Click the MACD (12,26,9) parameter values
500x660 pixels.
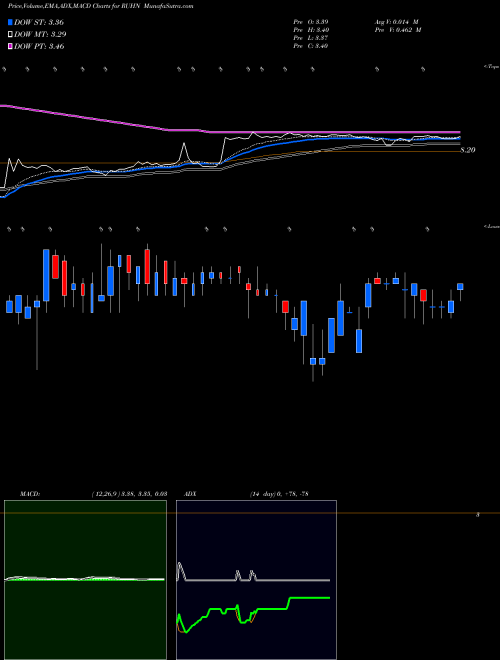tap(130, 494)
